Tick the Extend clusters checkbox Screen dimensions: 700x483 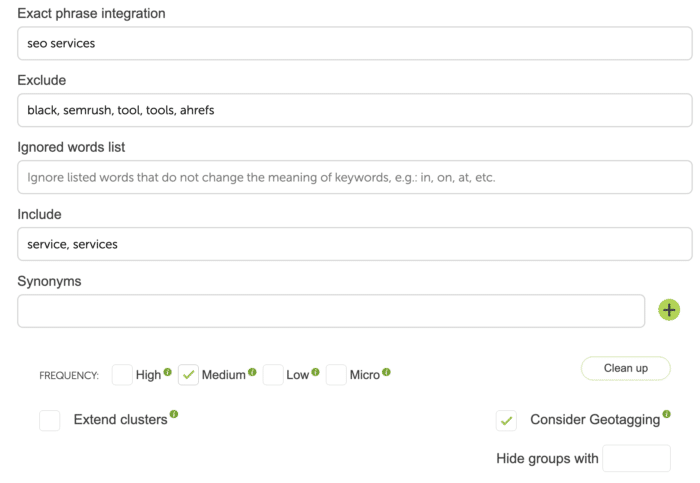coord(50,421)
